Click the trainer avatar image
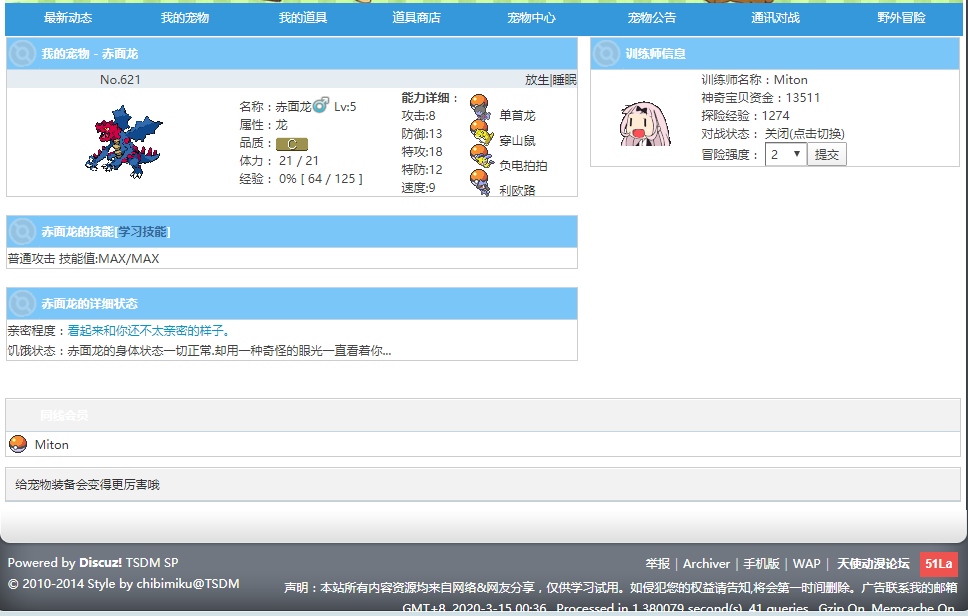 (x=645, y=124)
